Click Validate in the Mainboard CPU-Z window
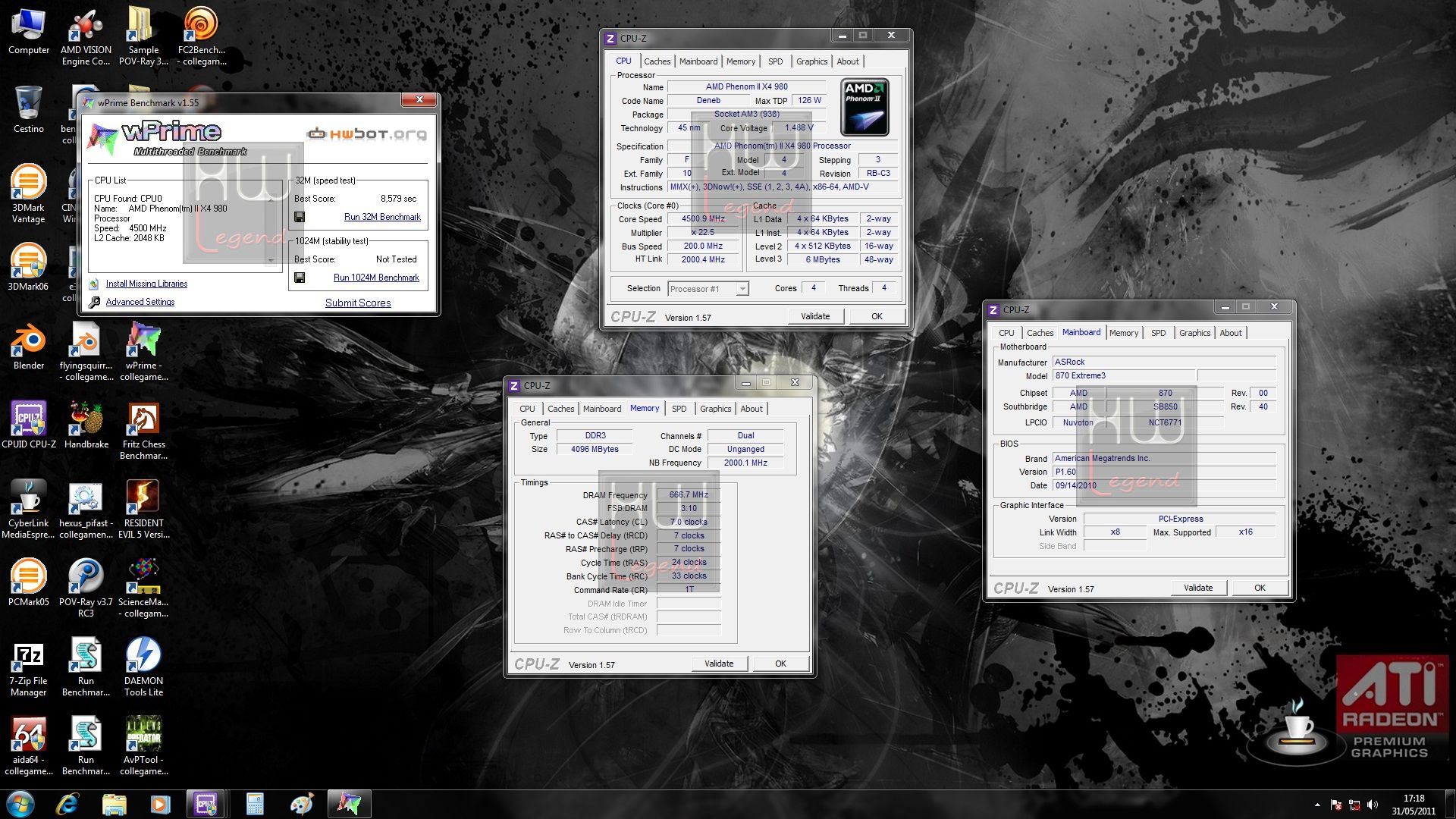This screenshot has width=1456, height=819. coord(1198,588)
